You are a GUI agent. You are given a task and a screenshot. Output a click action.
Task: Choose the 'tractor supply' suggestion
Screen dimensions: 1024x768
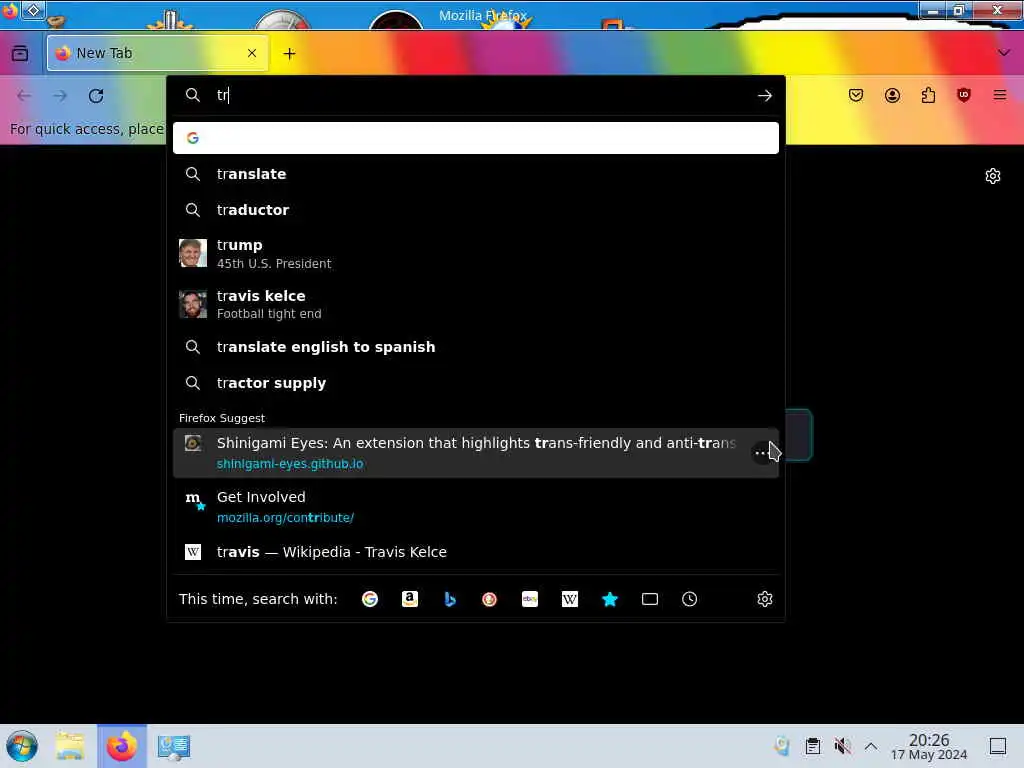click(x=475, y=383)
